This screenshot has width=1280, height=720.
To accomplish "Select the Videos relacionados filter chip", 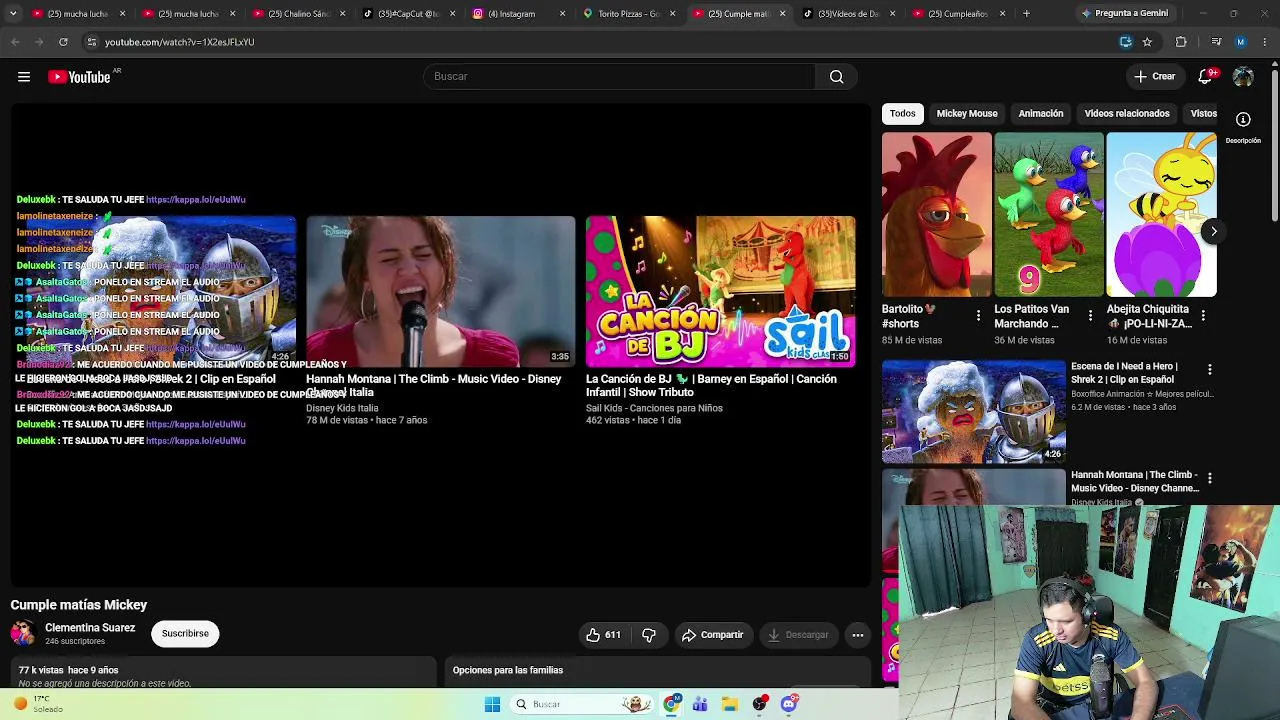I will click(x=1127, y=114).
